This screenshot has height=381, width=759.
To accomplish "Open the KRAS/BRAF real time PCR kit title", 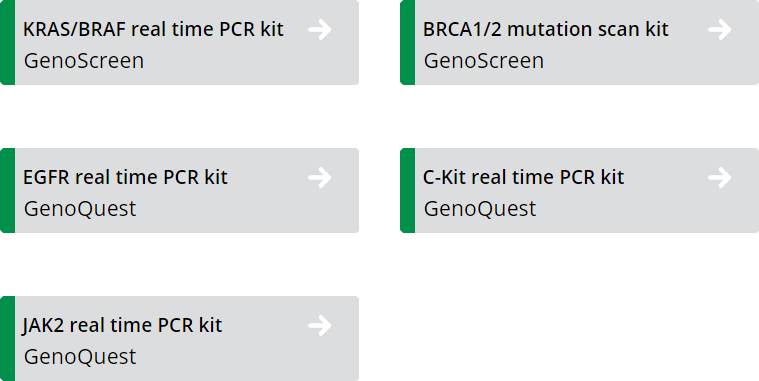I will 153,30.
